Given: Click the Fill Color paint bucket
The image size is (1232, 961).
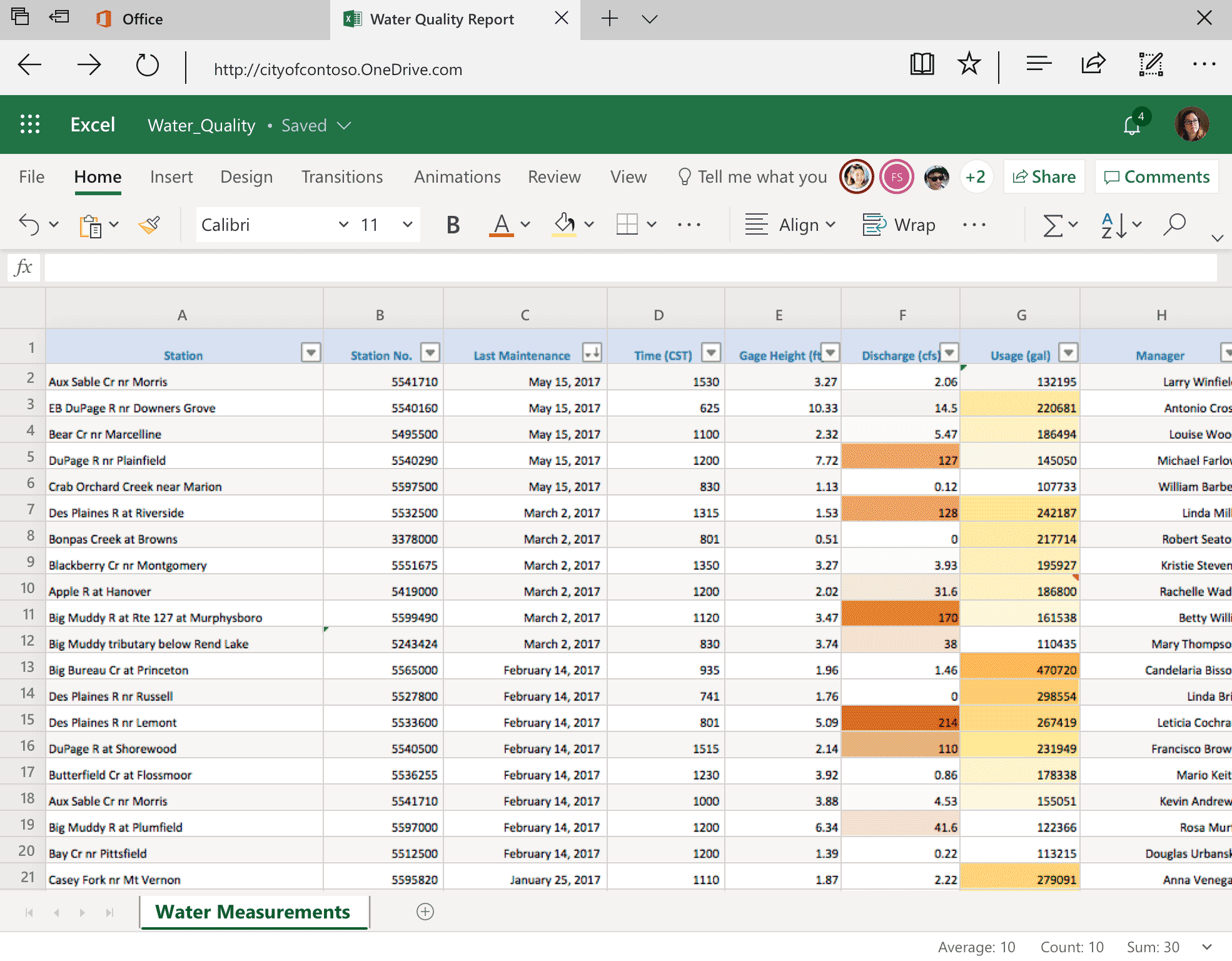Looking at the screenshot, I should point(564,223).
